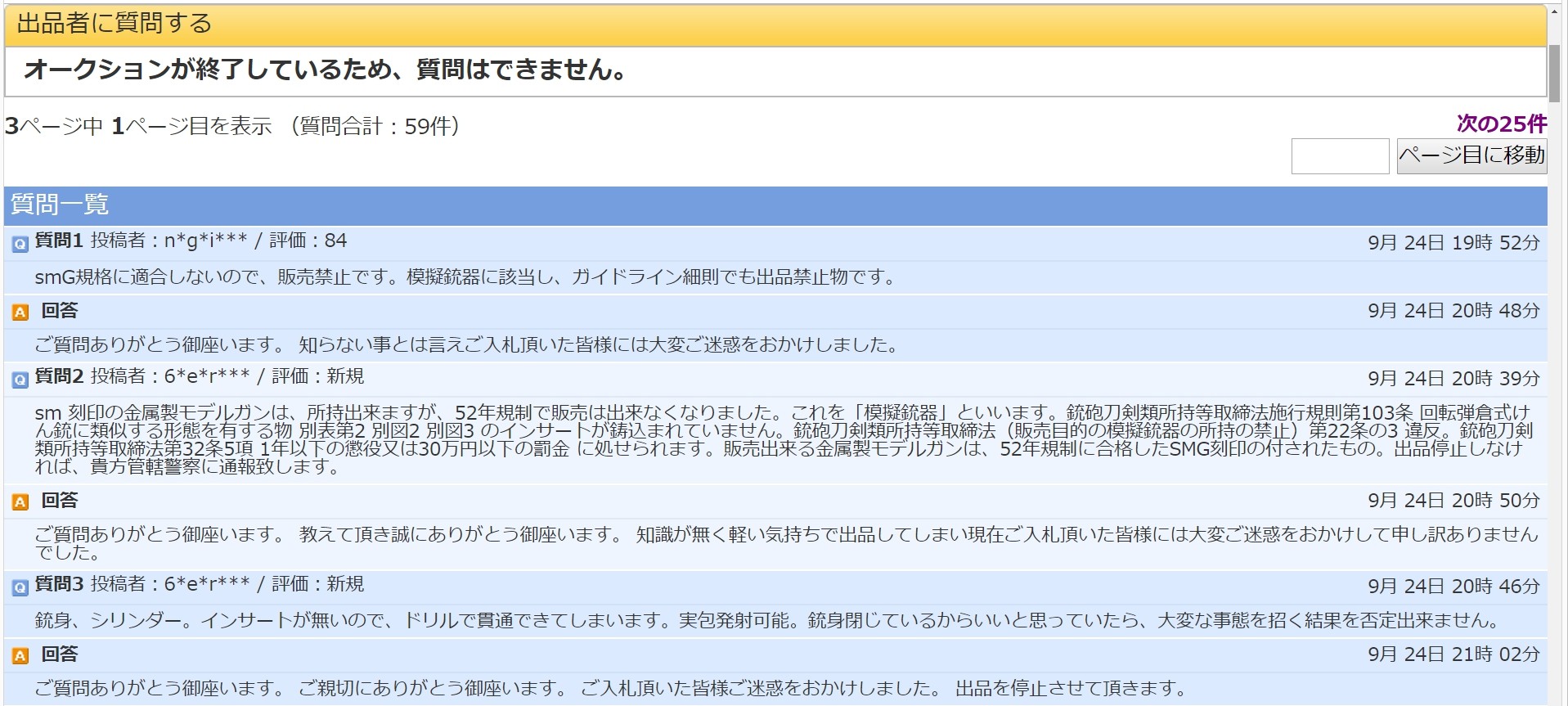This screenshot has height=706, width=1568.
Task: Click the Q icon beside 質問3
Action: pyautogui.click(x=20, y=587)
